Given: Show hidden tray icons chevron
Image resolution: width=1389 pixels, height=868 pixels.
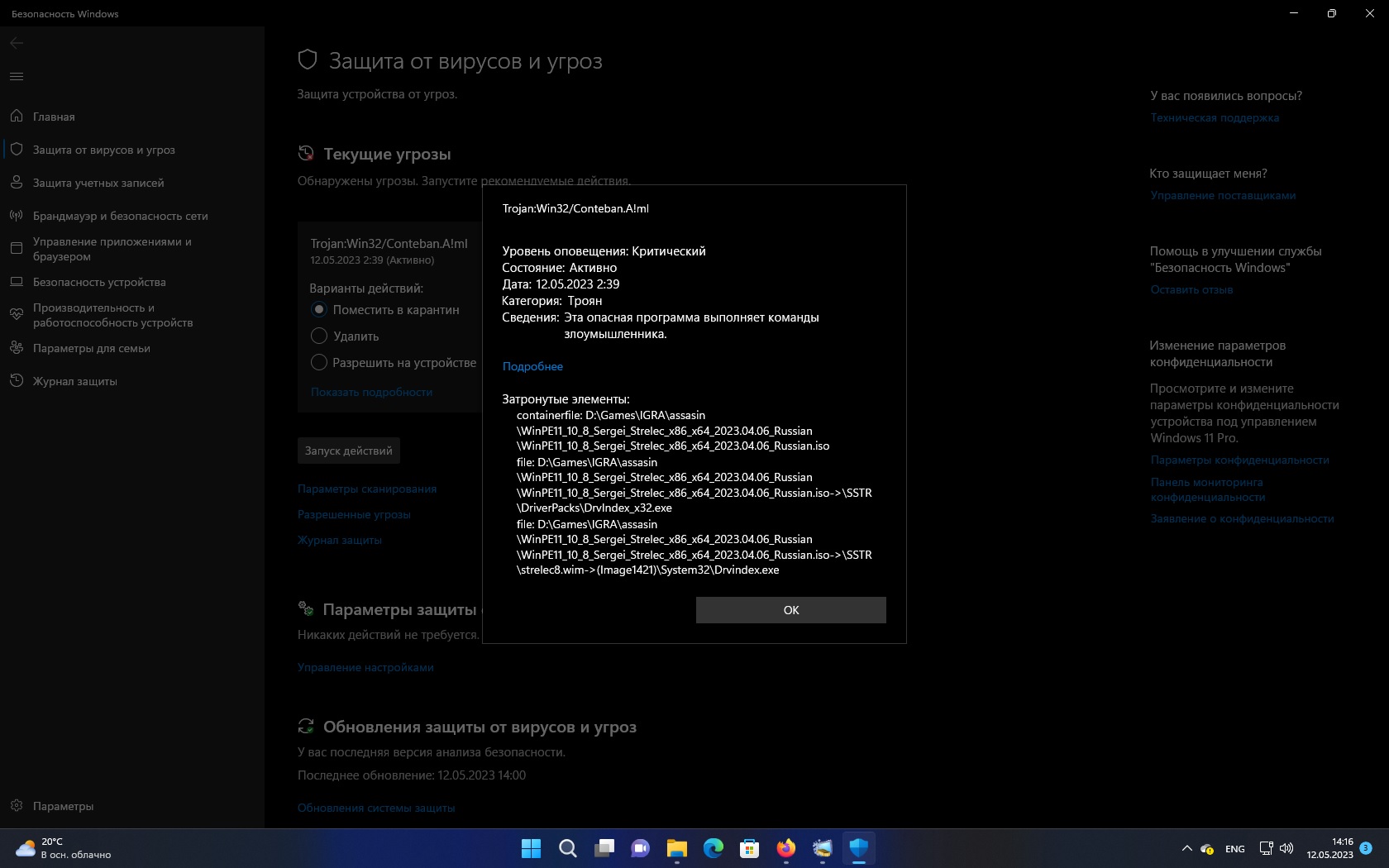Looking at the screenshot, I should coord(1186,848).
